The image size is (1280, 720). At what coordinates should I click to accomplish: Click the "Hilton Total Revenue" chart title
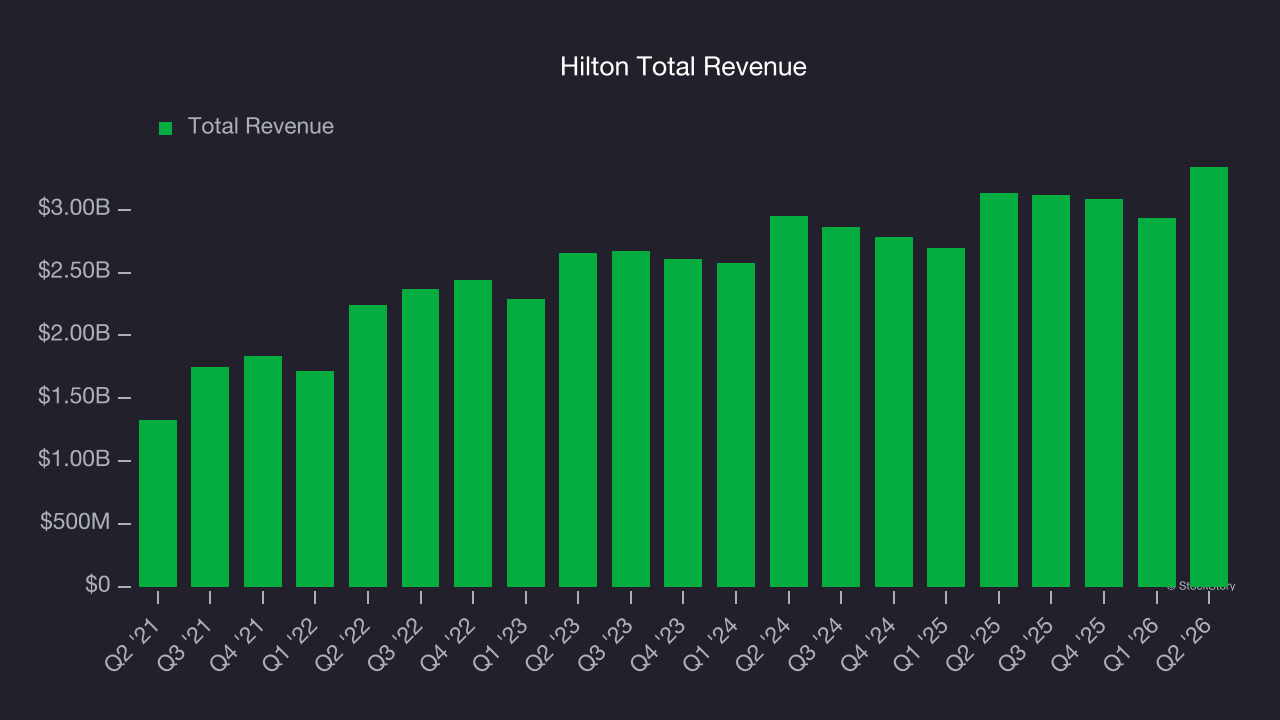(x=683, y=67)
